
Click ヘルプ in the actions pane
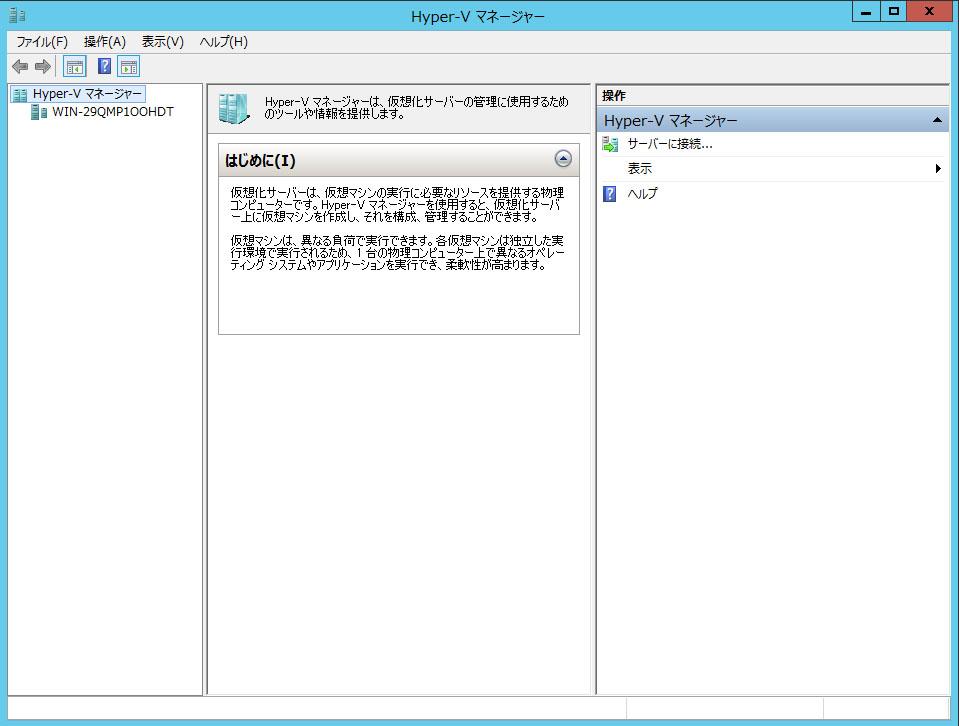(x=642, y=194)
